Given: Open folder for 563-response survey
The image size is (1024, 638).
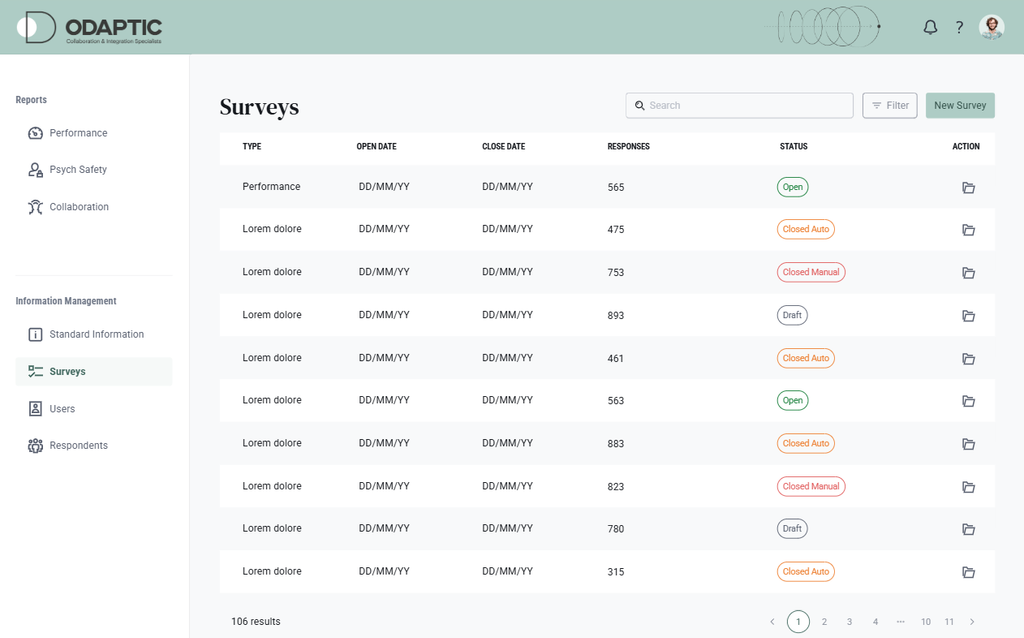Looking at the screenshot, I should pyautogui.click(x=968, y=401).
